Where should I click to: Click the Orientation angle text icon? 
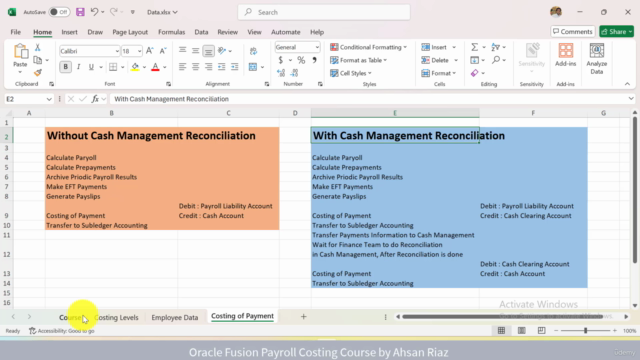click(222, 51)
